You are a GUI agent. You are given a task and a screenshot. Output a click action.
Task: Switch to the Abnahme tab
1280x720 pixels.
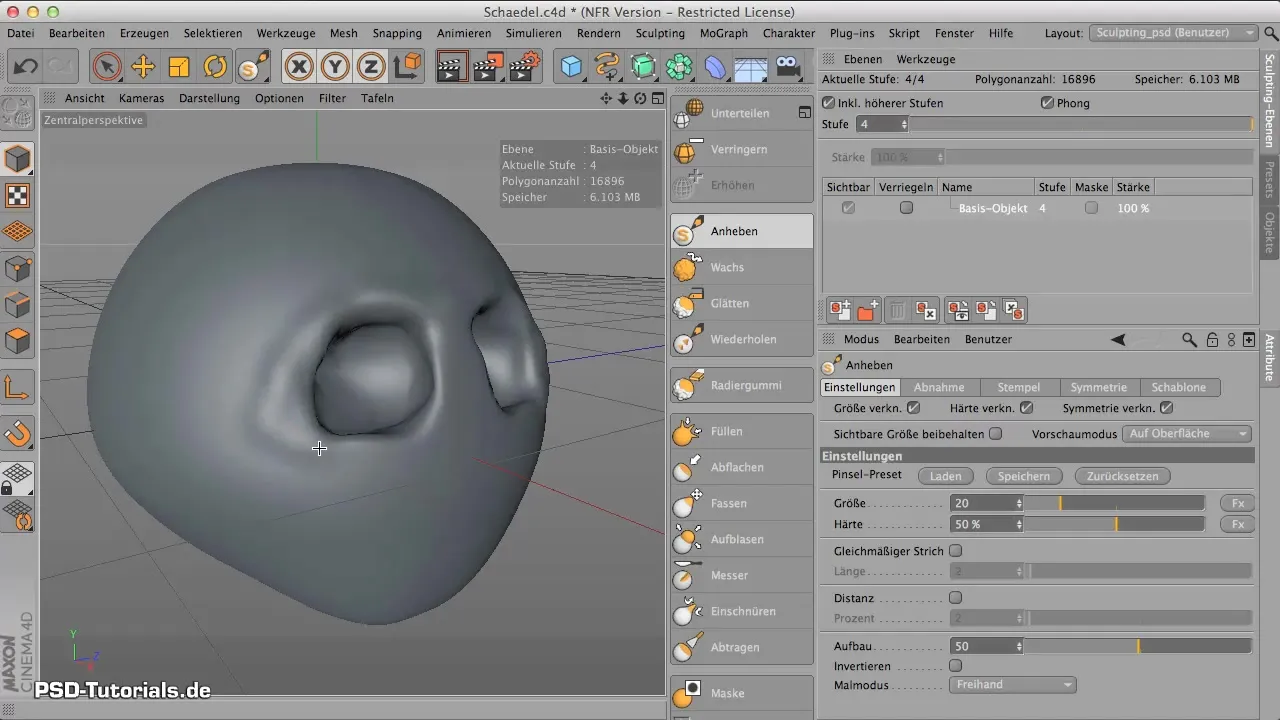[x=939, y=387]
